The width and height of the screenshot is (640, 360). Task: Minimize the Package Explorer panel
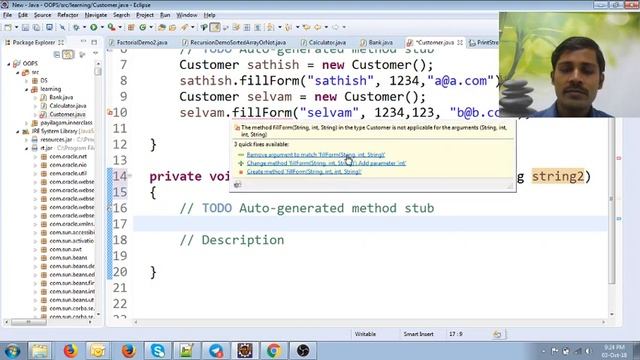click(84, 42)
